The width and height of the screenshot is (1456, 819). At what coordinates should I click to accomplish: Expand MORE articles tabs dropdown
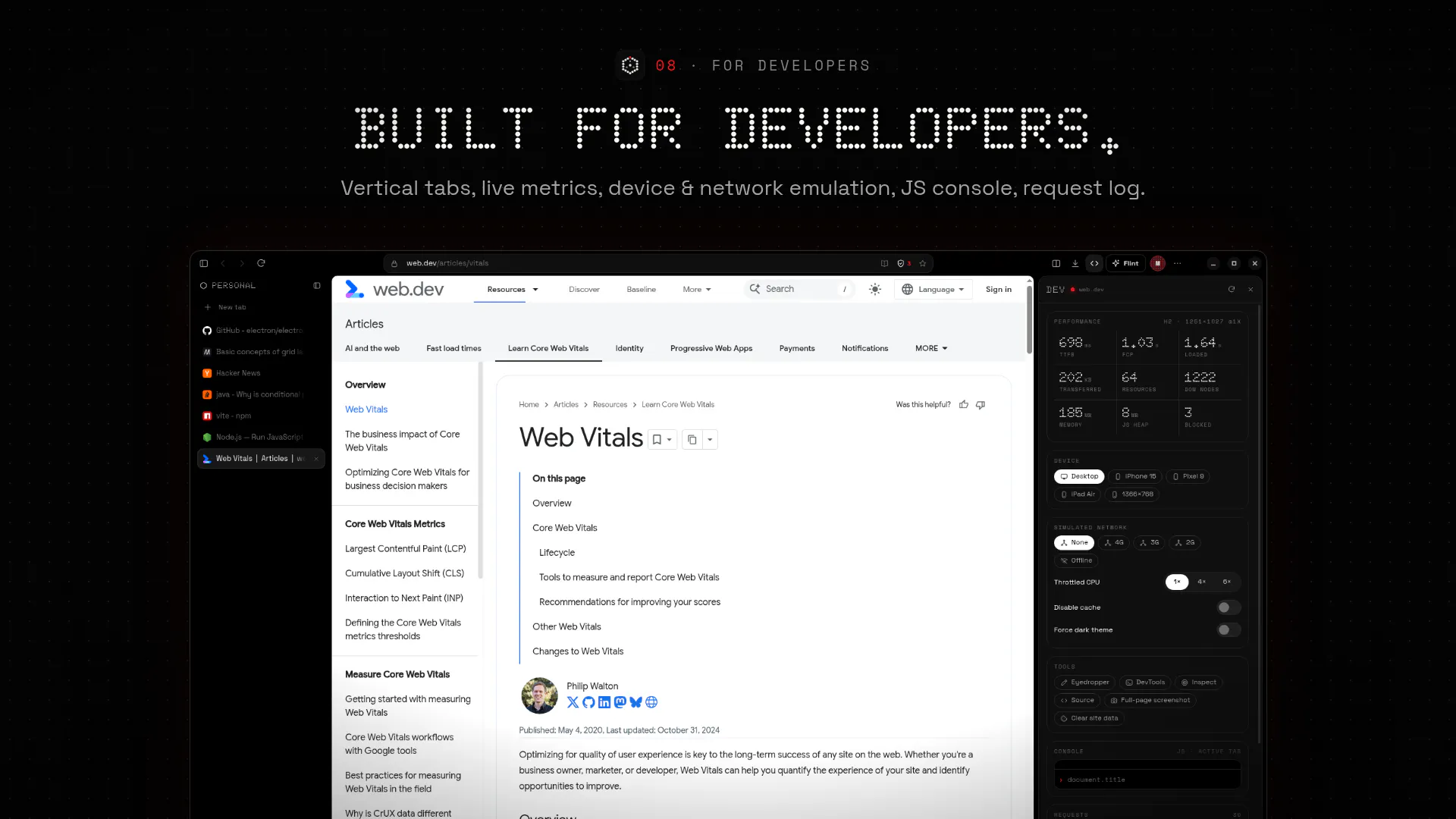[931, 348]
